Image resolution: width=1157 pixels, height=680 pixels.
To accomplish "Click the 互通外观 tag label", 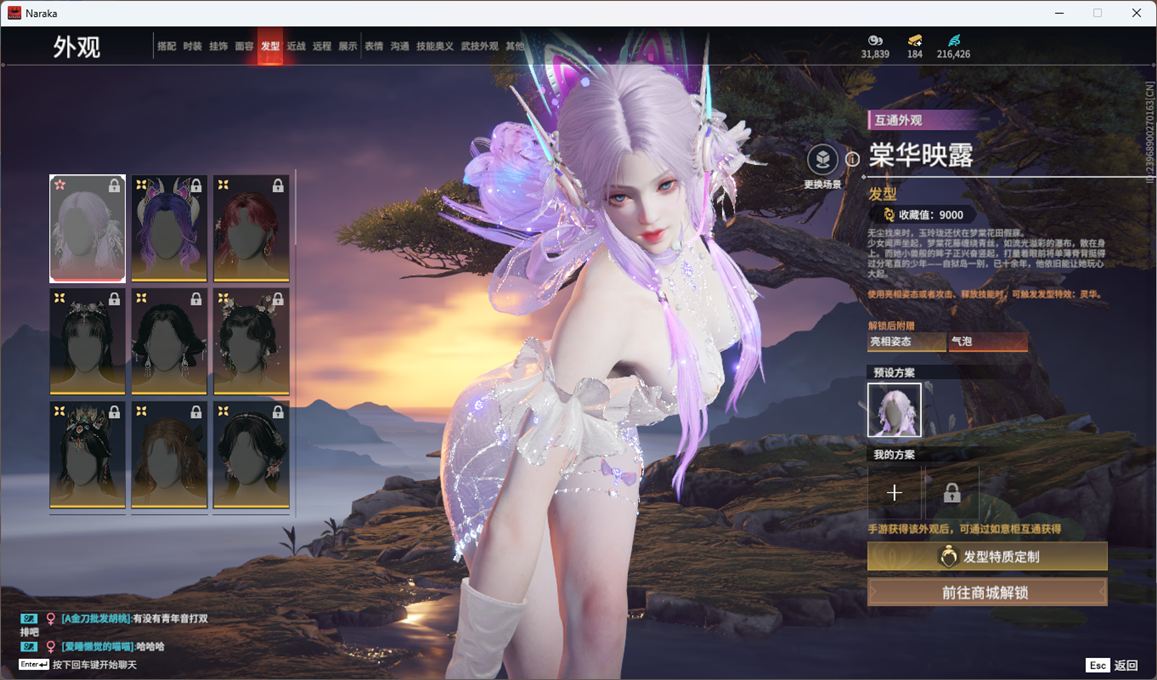I will coord(898,120).
